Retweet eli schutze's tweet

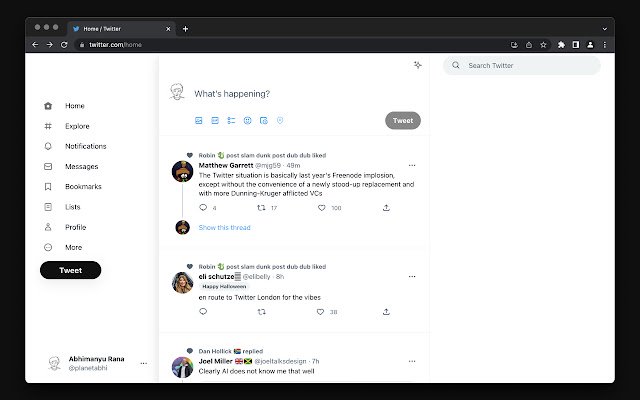point(262,312)
